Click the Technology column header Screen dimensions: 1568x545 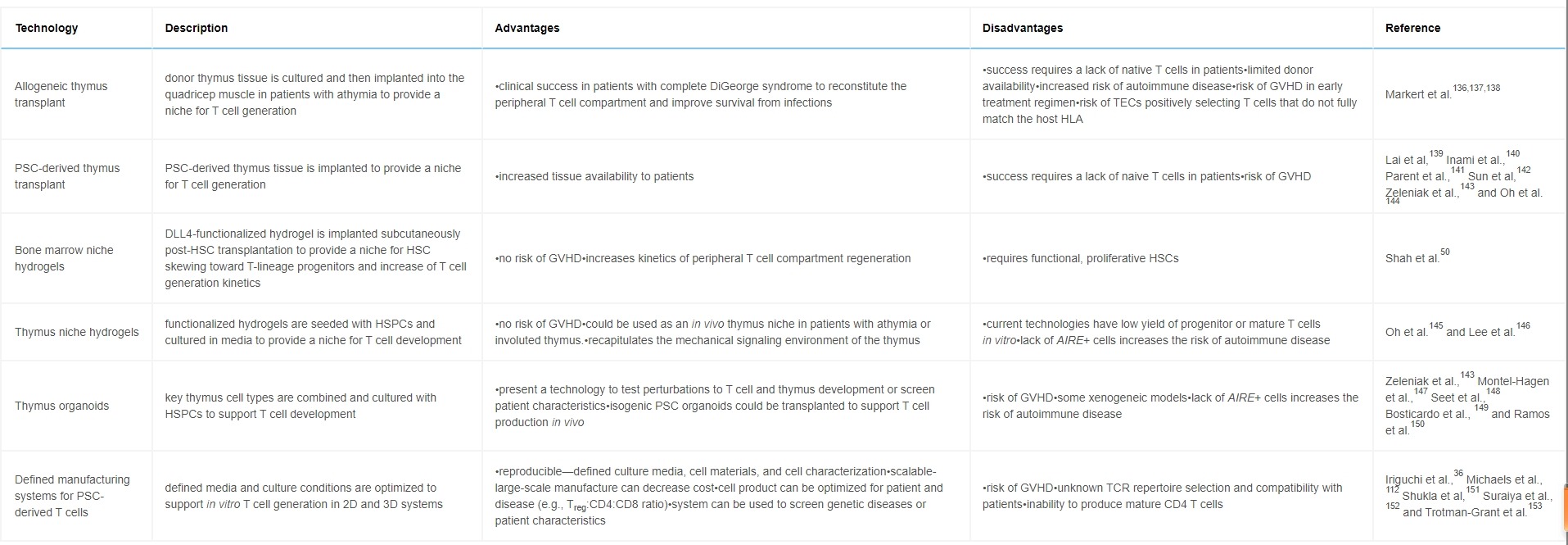click(47, 28)
